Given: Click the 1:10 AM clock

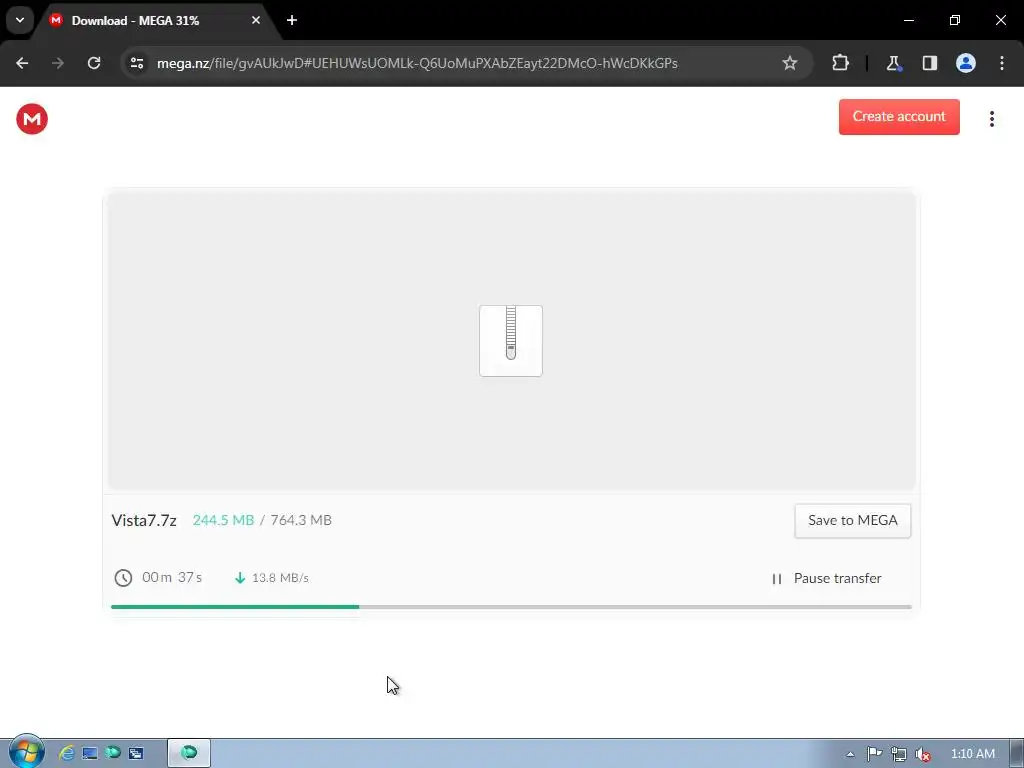Looking at the screenshot, I should tap(972, 754).
